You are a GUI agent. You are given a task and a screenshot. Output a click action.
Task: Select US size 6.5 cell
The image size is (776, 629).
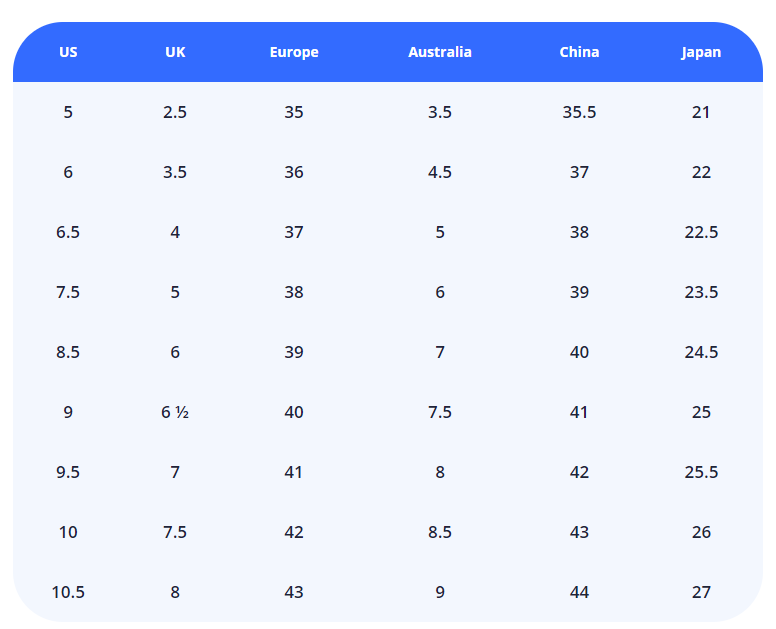point(68,232)
